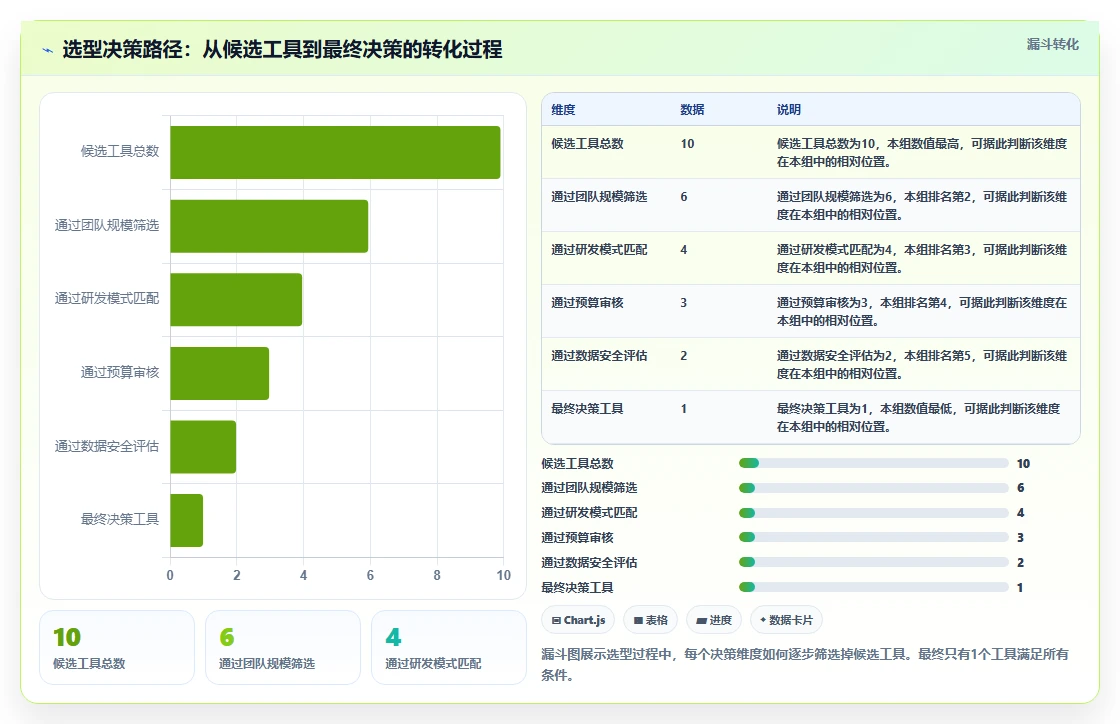Click the 通过数据安全评估 bar in chart
This screenshot has width=1120, height=724.
coord(203,447)
